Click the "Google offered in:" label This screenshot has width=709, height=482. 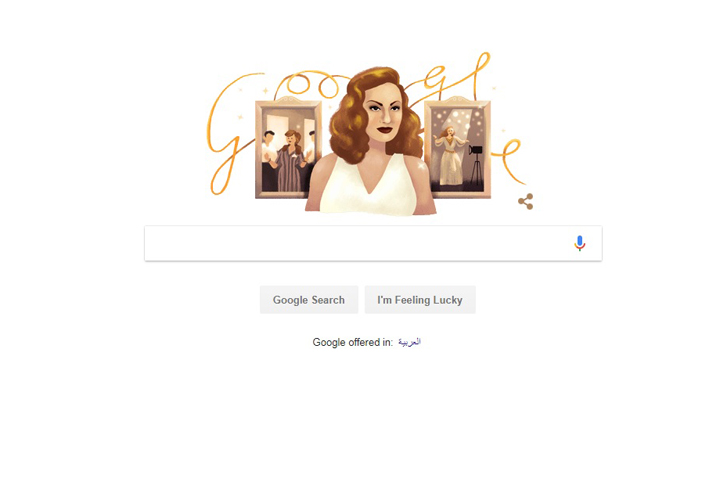[353, 342]
